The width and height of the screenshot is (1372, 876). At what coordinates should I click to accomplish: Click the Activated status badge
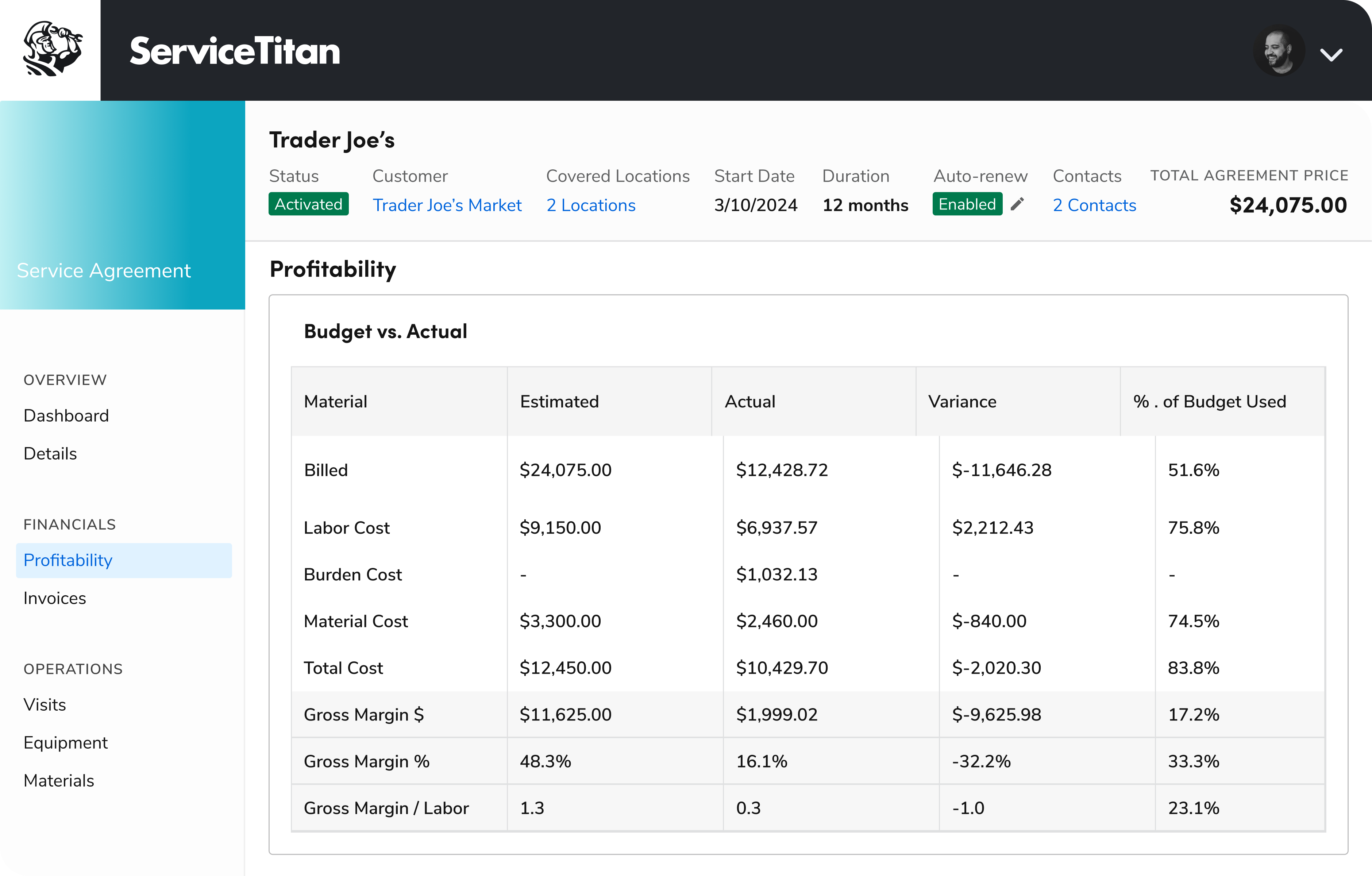pos(308,204)
